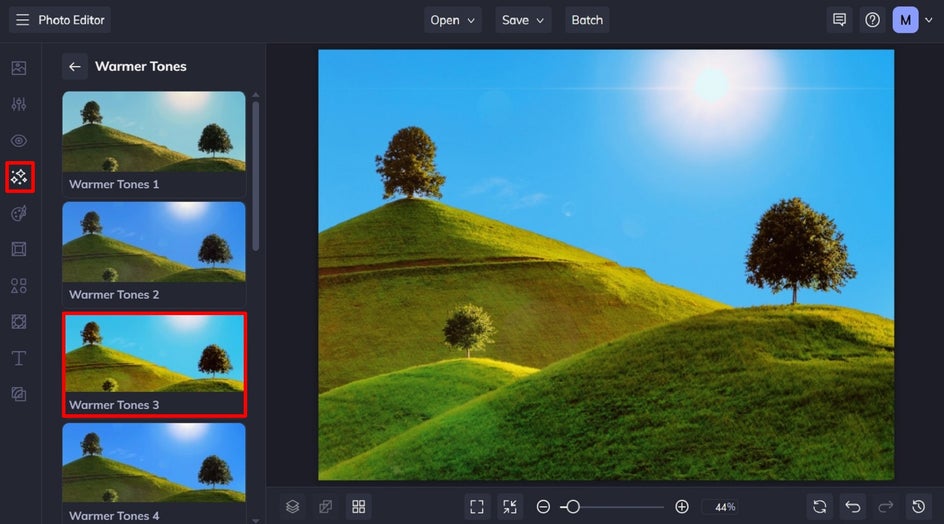Open the History clock icon
This screenshot has width=944, height=524.
(919, 507)
